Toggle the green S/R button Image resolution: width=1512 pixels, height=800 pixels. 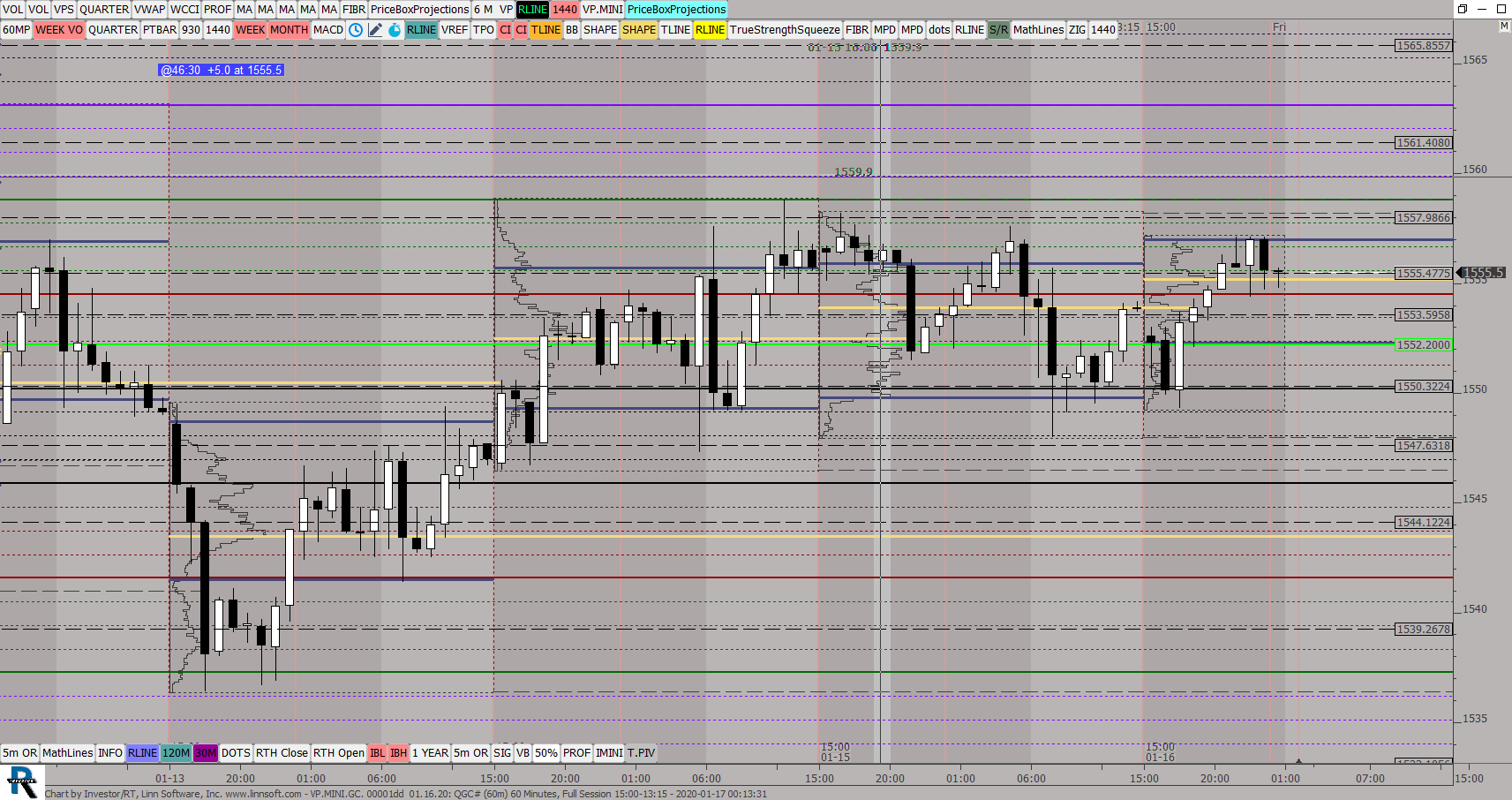click(x=998, y=30)
